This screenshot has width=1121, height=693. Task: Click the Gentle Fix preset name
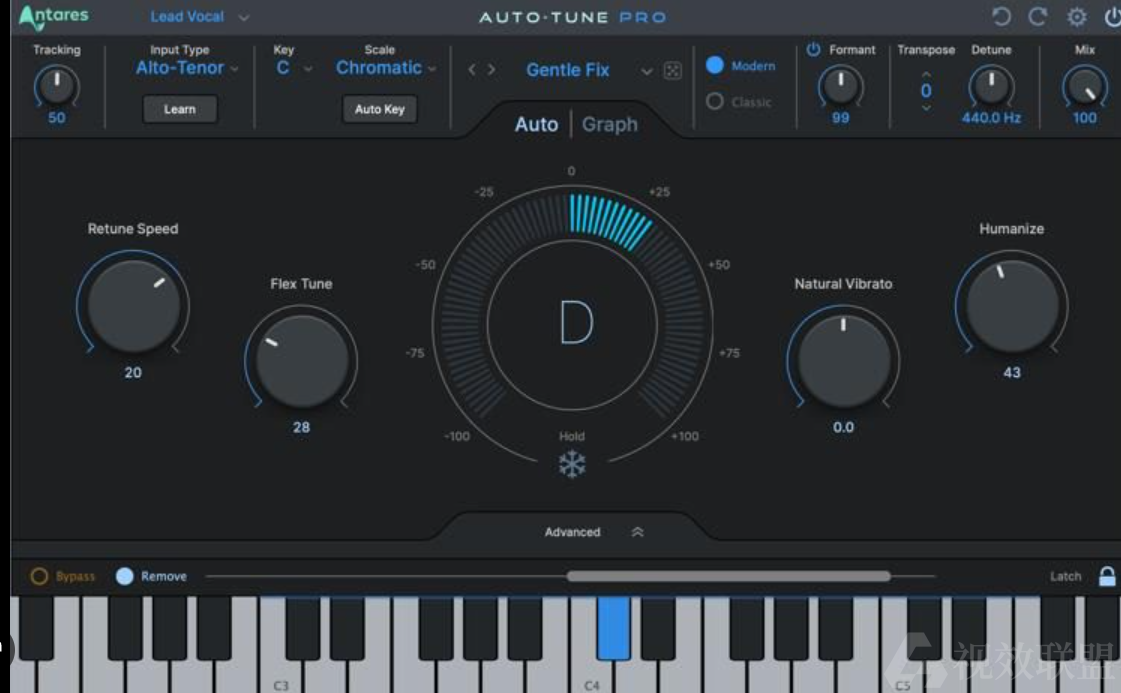568,70
